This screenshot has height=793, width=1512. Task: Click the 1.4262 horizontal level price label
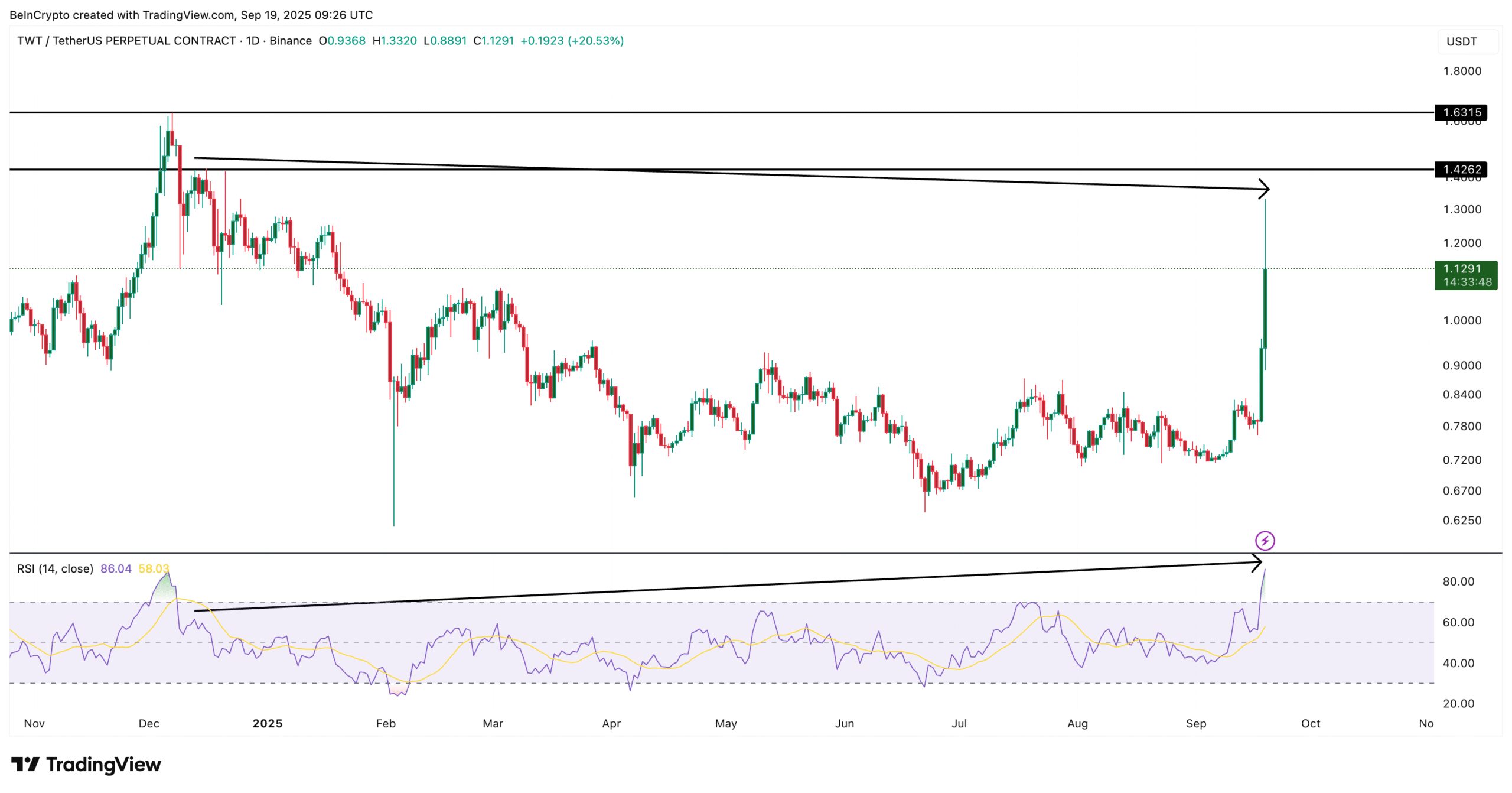1462,170
